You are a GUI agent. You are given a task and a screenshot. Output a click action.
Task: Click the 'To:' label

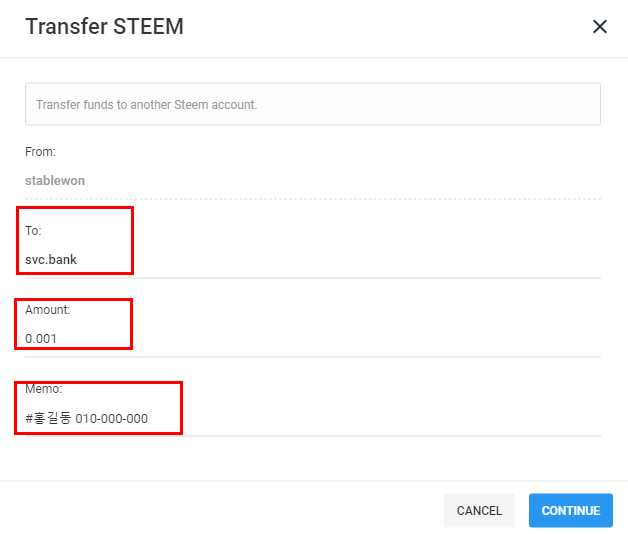point(33,231)
